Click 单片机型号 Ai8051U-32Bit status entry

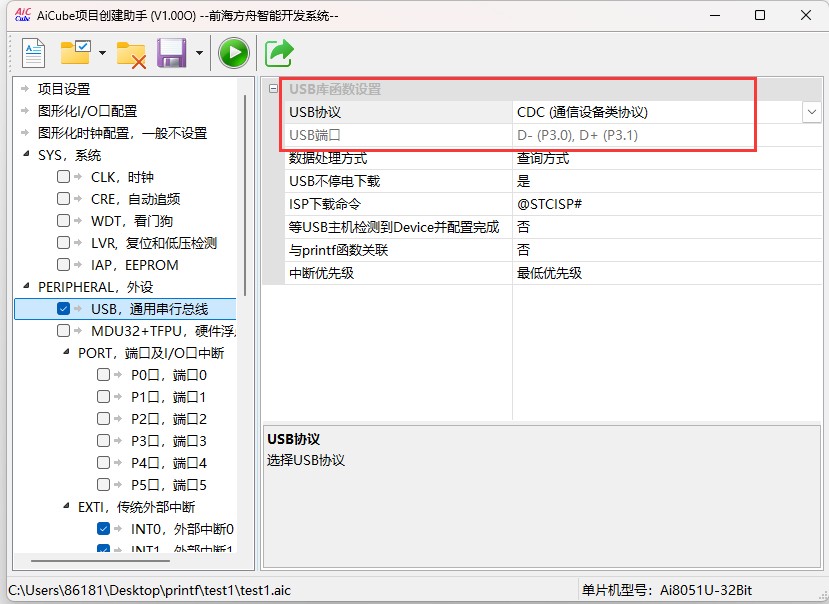pyautogui.click(x=667, y=590)
